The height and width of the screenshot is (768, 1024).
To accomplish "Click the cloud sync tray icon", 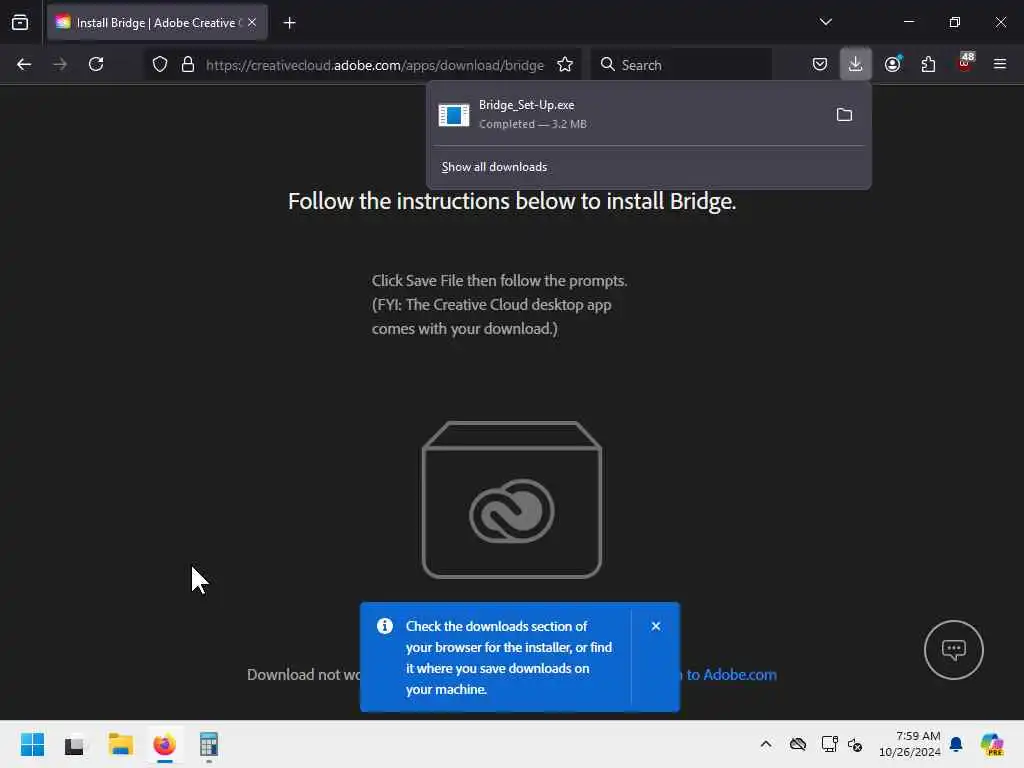I will pos(798,744).
